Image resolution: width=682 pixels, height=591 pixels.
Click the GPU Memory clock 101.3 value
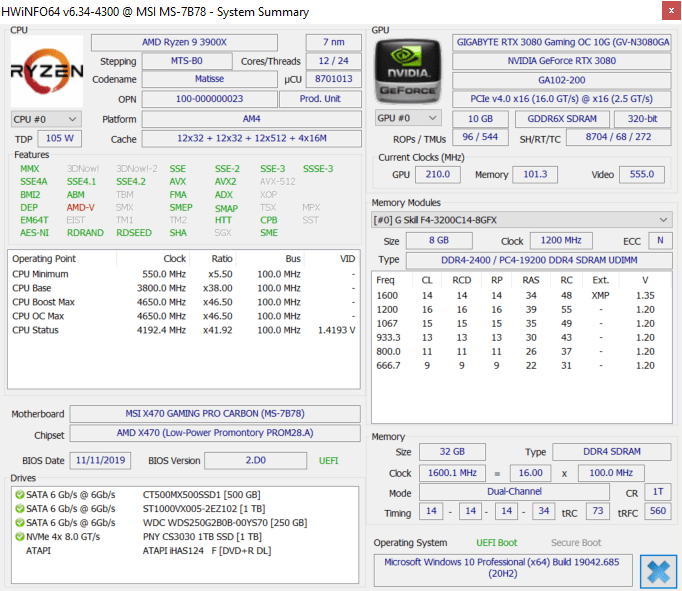point(535,174)
